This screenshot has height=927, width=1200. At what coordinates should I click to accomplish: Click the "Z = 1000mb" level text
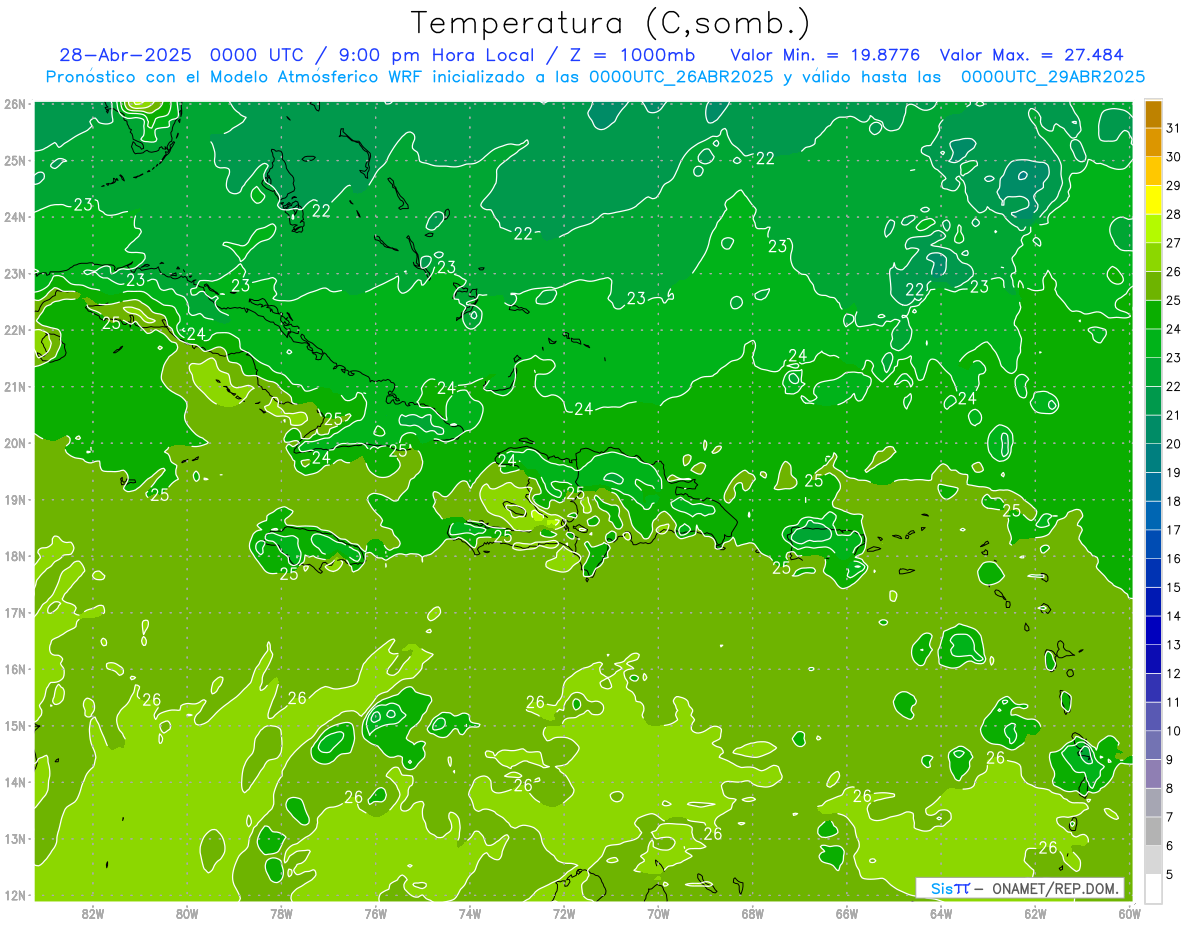click(632, 55)
